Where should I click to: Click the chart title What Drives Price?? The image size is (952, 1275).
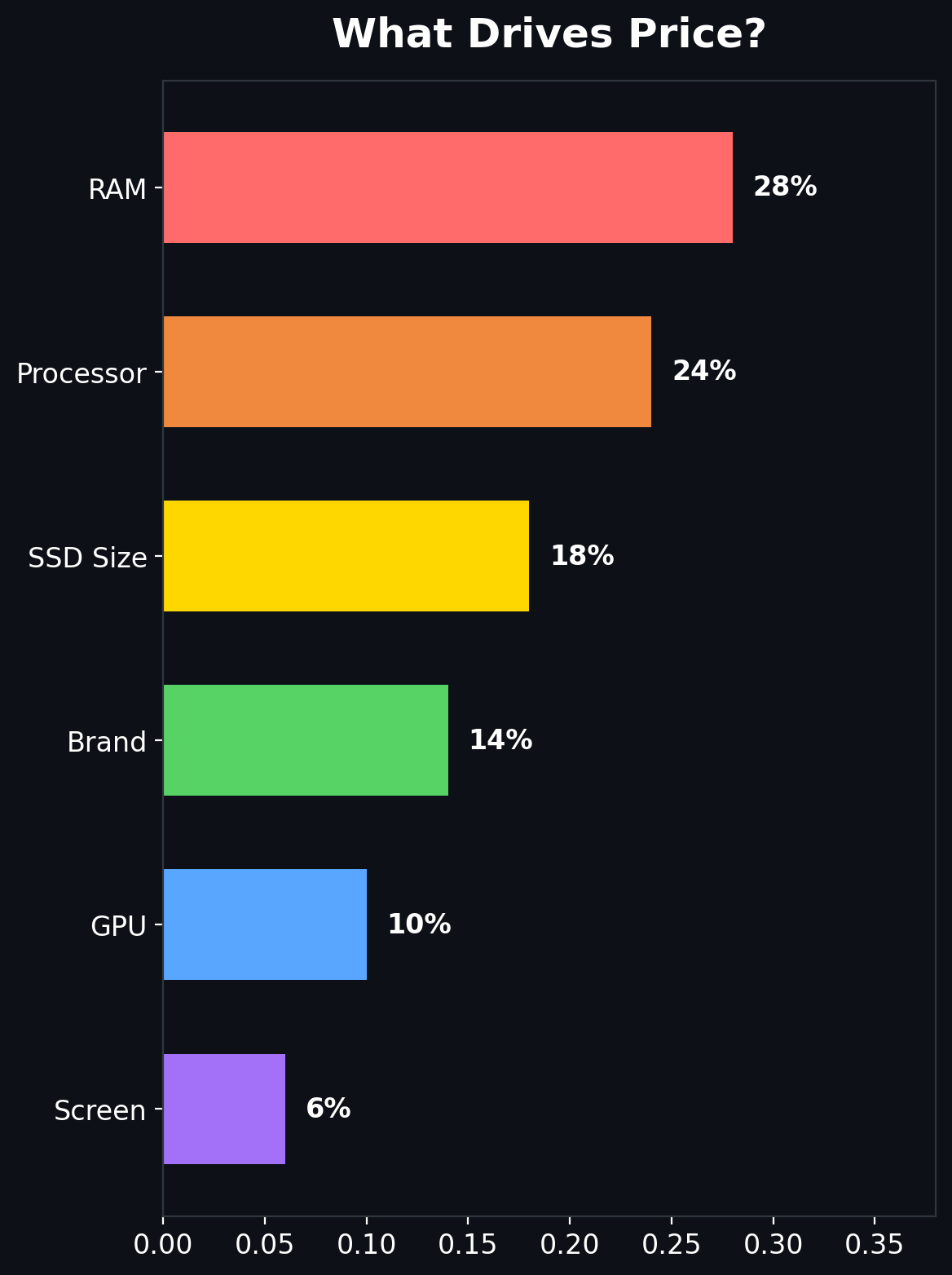[x=549, y=35]
